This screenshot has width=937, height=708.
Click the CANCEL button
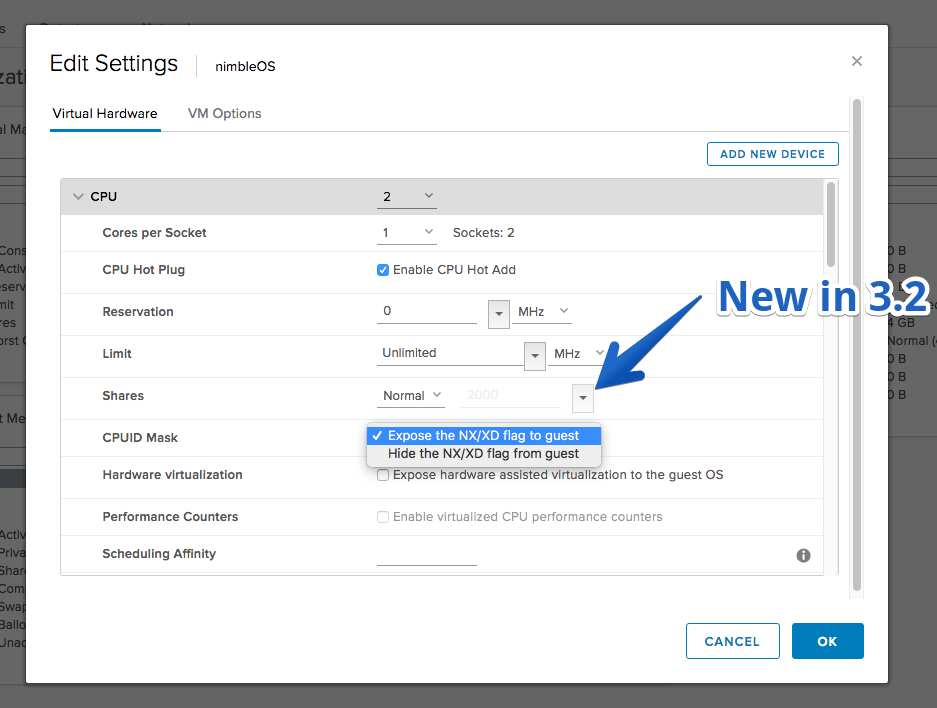[733, 641]
